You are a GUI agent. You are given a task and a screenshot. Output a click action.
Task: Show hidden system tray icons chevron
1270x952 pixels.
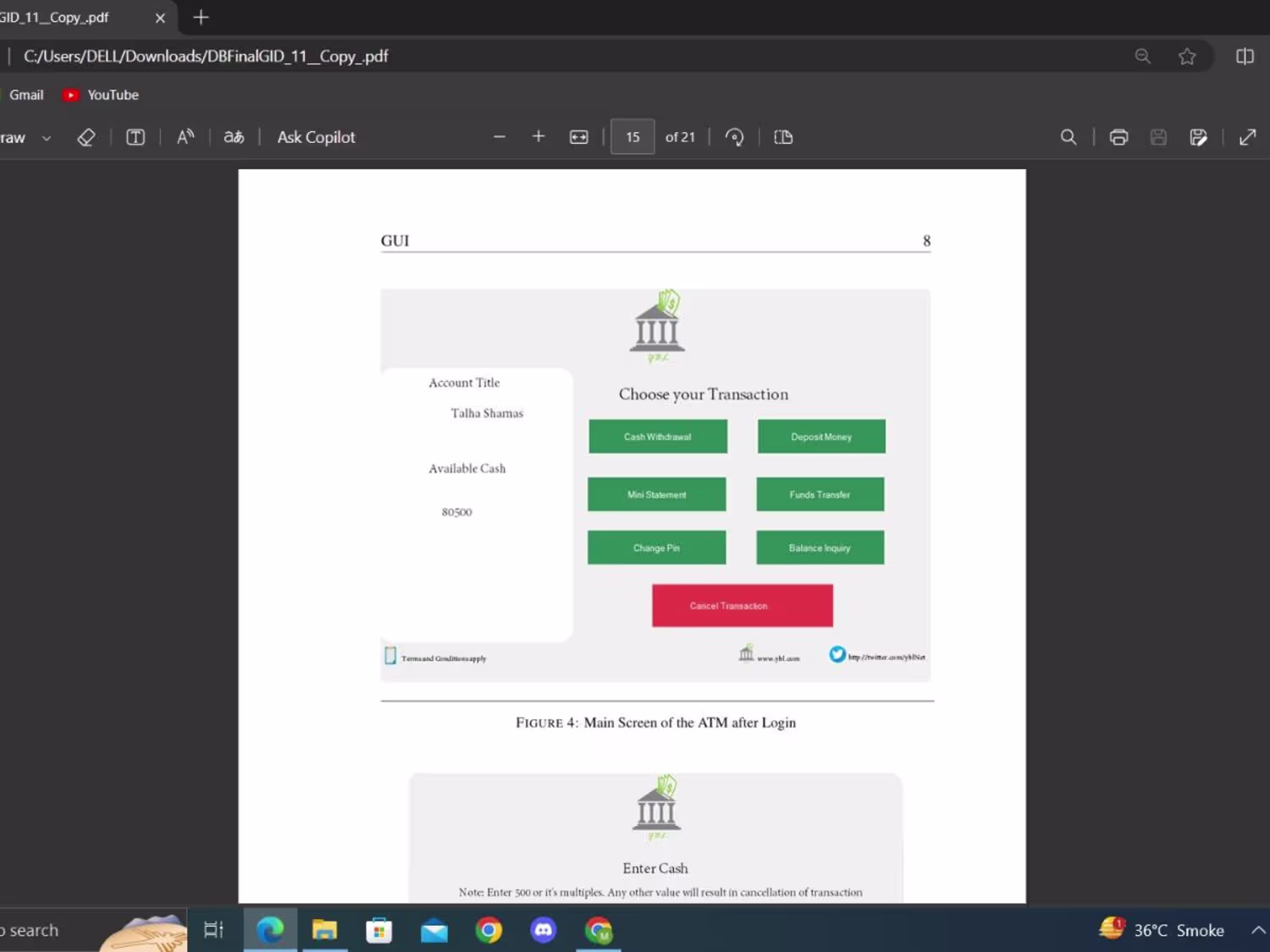[x=1258, y=930]
